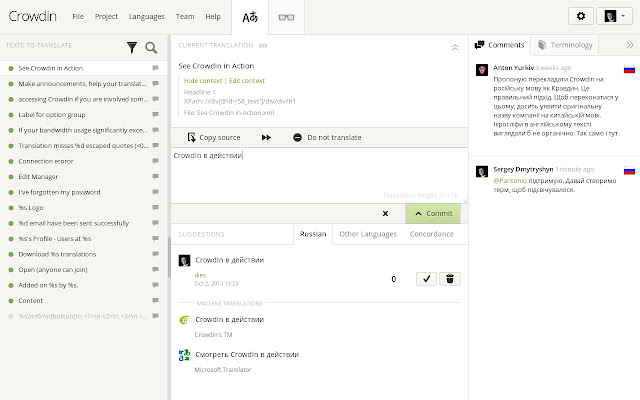Click Russian flag on Sergey Dmytryshyn's comment

629,171
